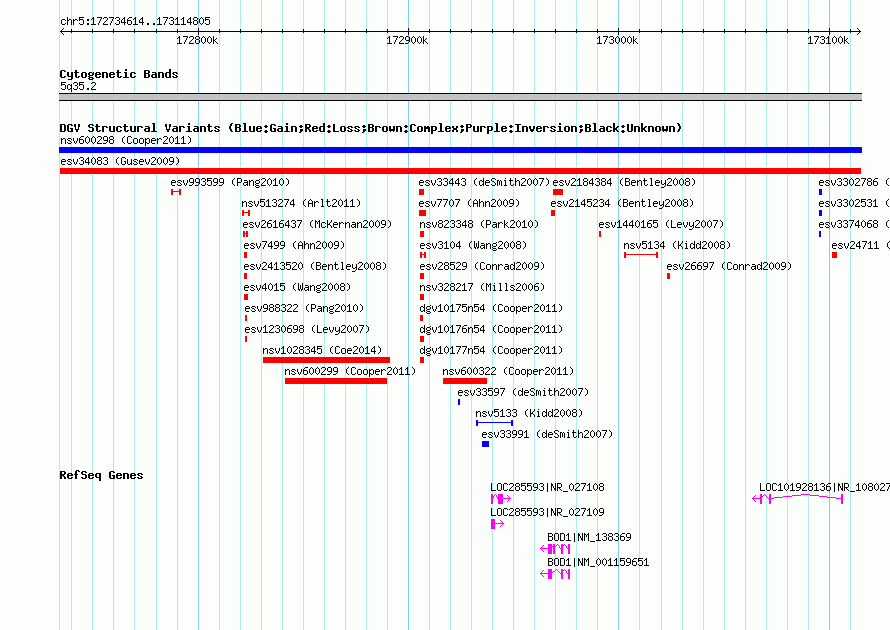Select the nsv513274 (Arlt2011) variant label
The image size is (890, 630).
(x=301, y=203)
